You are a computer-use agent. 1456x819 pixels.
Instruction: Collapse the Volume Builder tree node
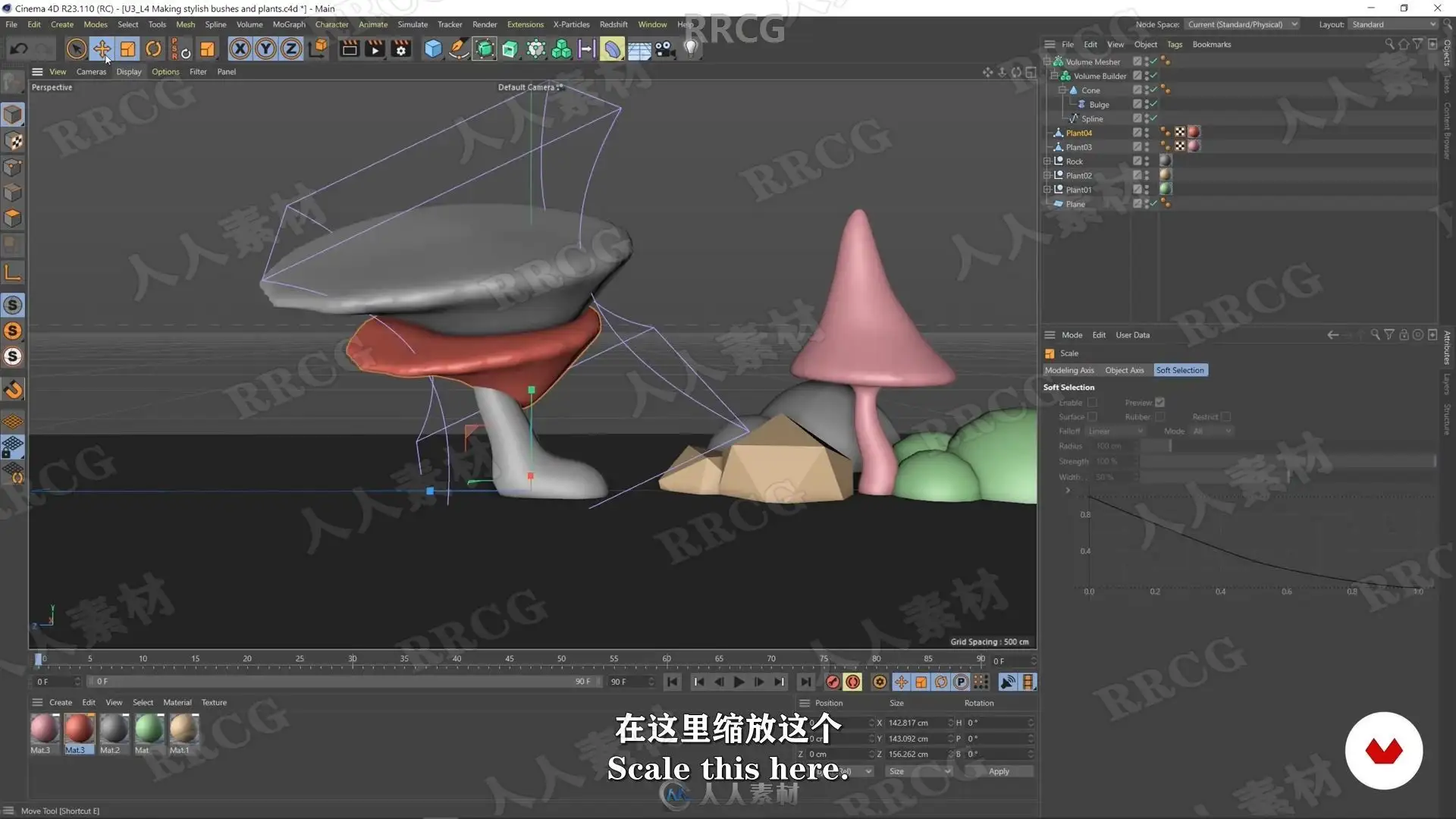[x=1054, y=76]
